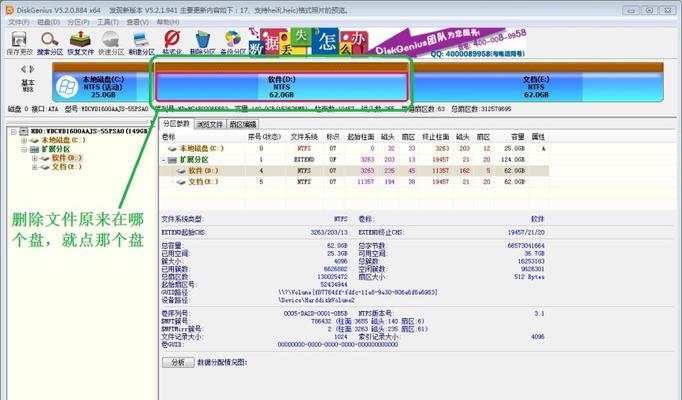This screenshot has height=400, width=682.
Task: Select the 软件(D:) row label in table
Action: pyautogui.click(x=203, y=171)
